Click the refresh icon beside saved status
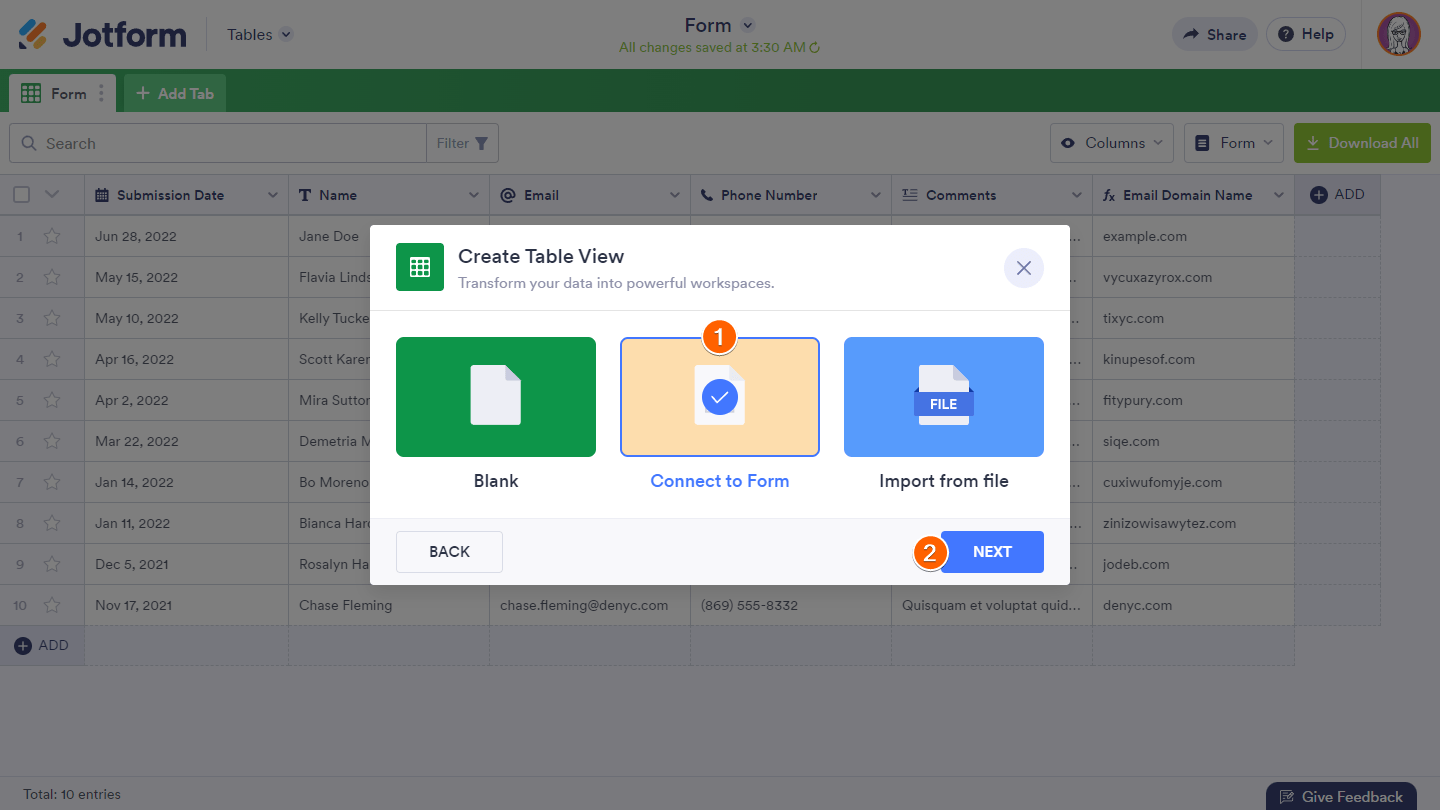The width and height of the screenshot is (1440, 810). [x=815, y=48]
